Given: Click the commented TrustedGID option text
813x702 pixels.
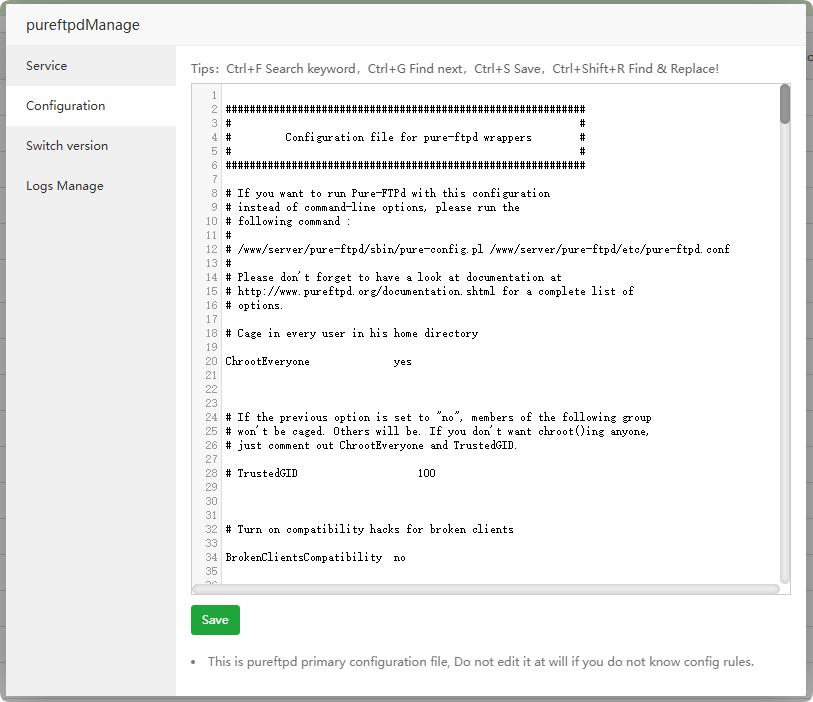Looking at the screenshot, I should click(x=267, y=473).
